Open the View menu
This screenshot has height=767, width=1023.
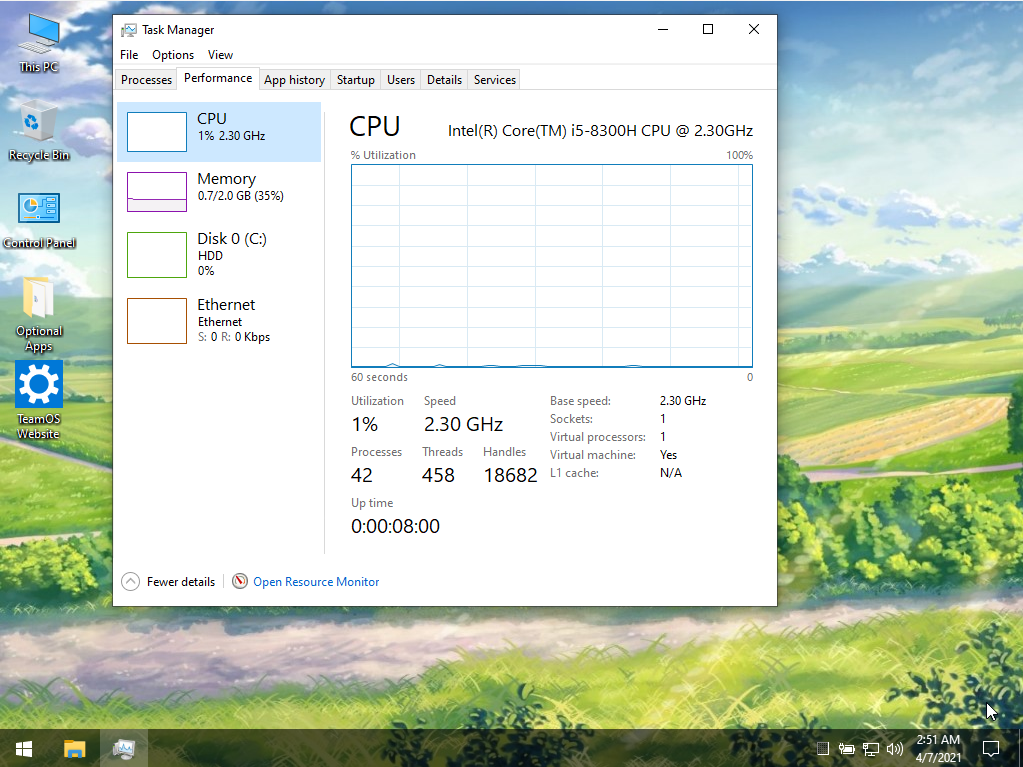click(221, 55)
